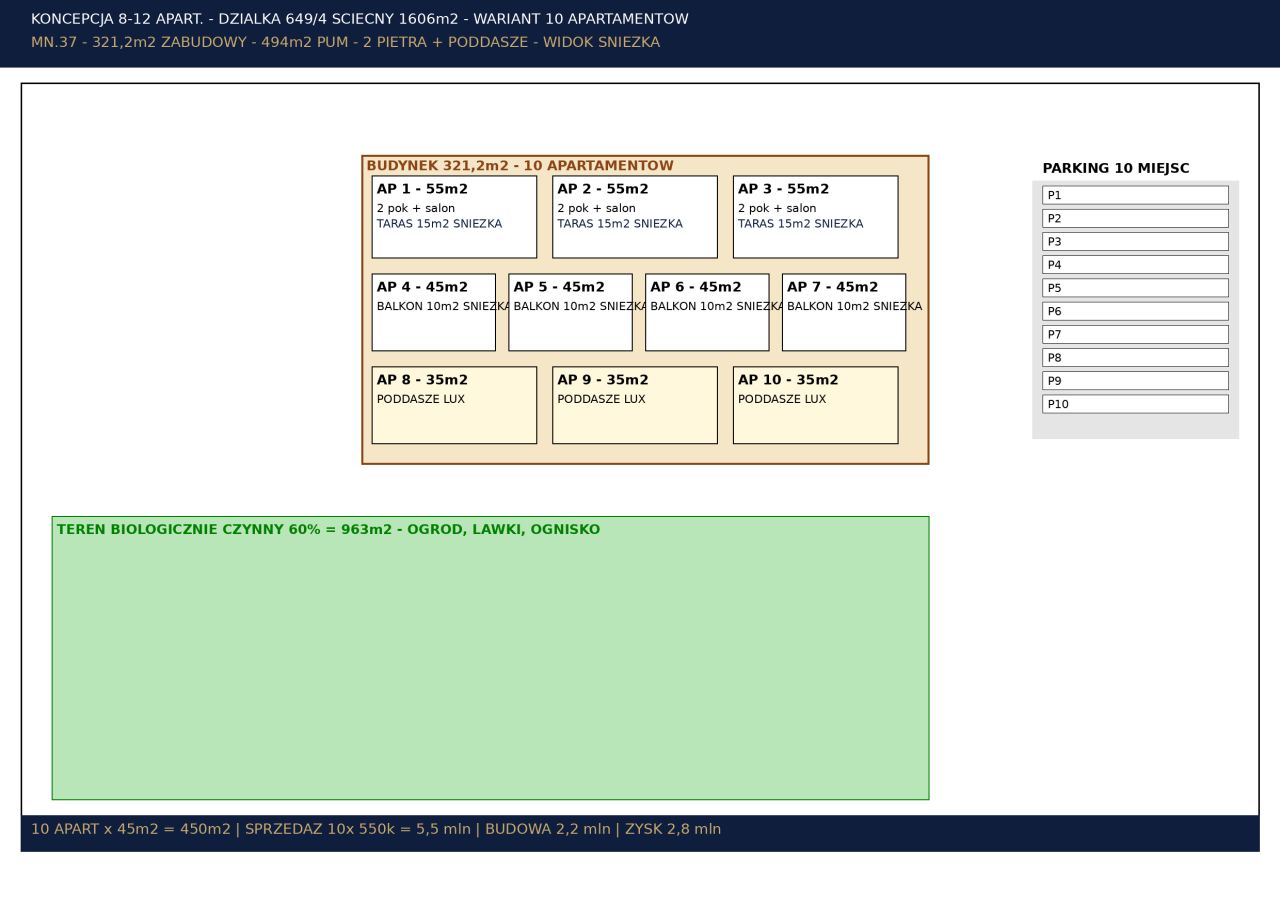The height and width of the screenshot is (905, 1280).
Task: Click parking space P7
Action: [x=1135, y=334]
